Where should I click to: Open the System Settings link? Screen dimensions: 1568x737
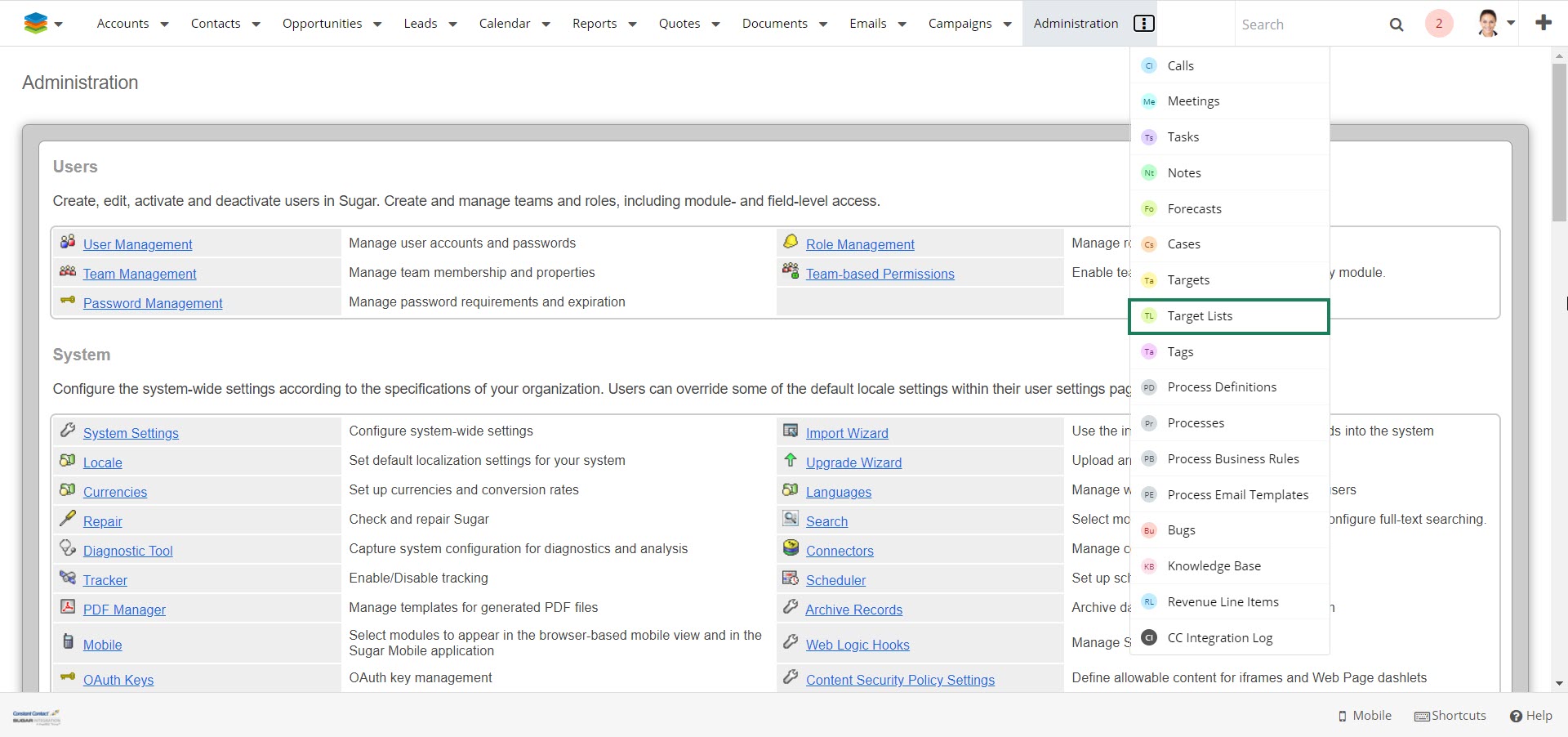(x=131, y=433)
